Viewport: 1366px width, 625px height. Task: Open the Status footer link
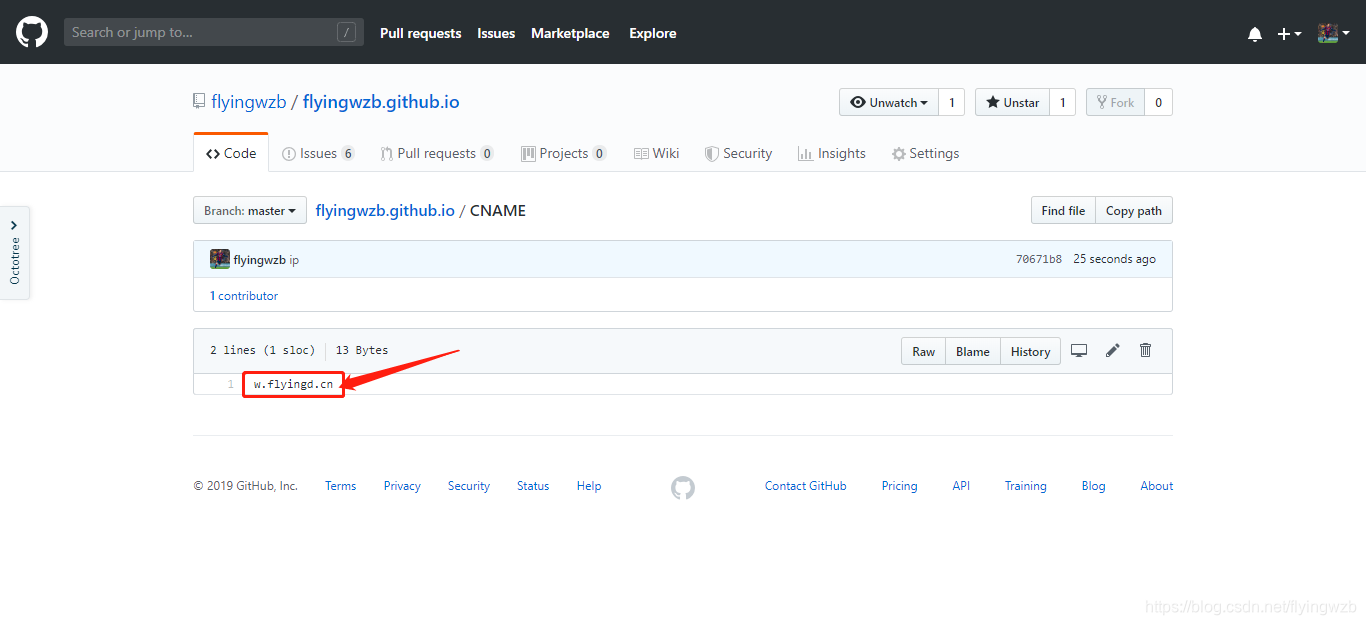click(x=533, y=486)
